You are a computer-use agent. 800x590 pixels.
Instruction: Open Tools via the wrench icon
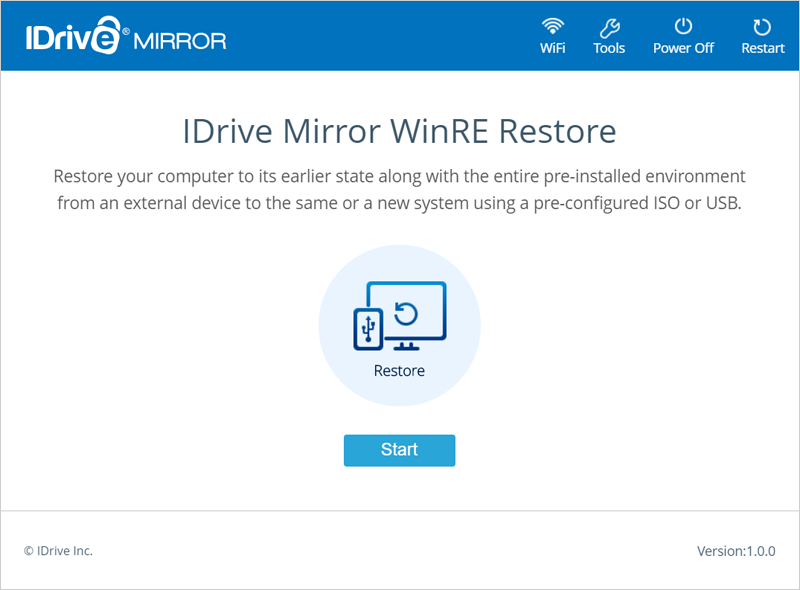click(609, 26)
